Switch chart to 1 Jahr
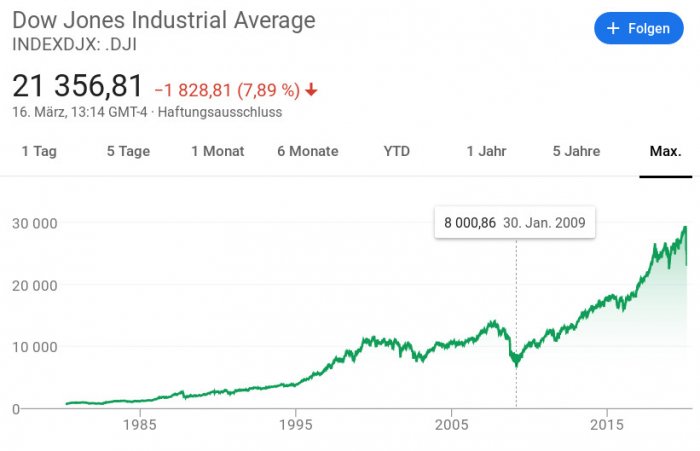This screenshot has width=700, height=451. tap(486, 151)
